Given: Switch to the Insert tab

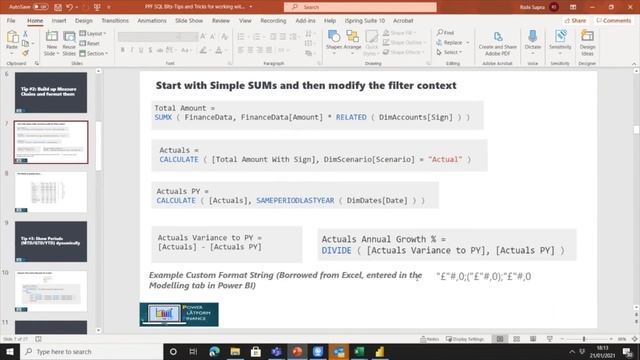Looking at the screenshot, I should (59, 20).
